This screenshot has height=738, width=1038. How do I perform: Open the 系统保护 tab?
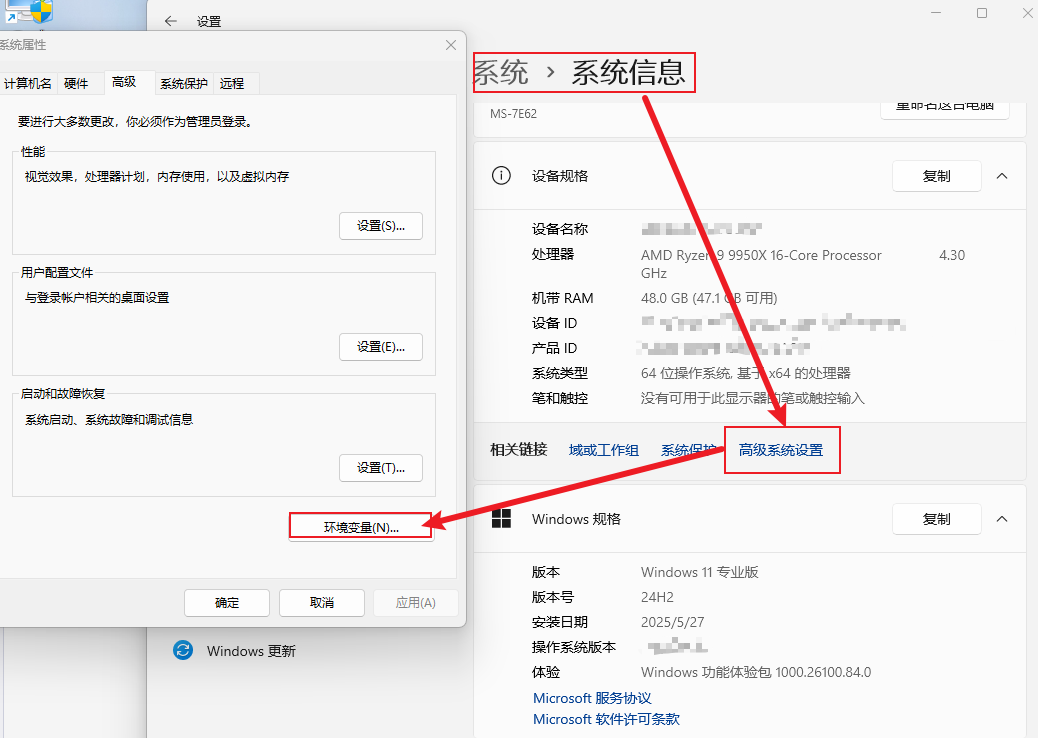point(183,83)
